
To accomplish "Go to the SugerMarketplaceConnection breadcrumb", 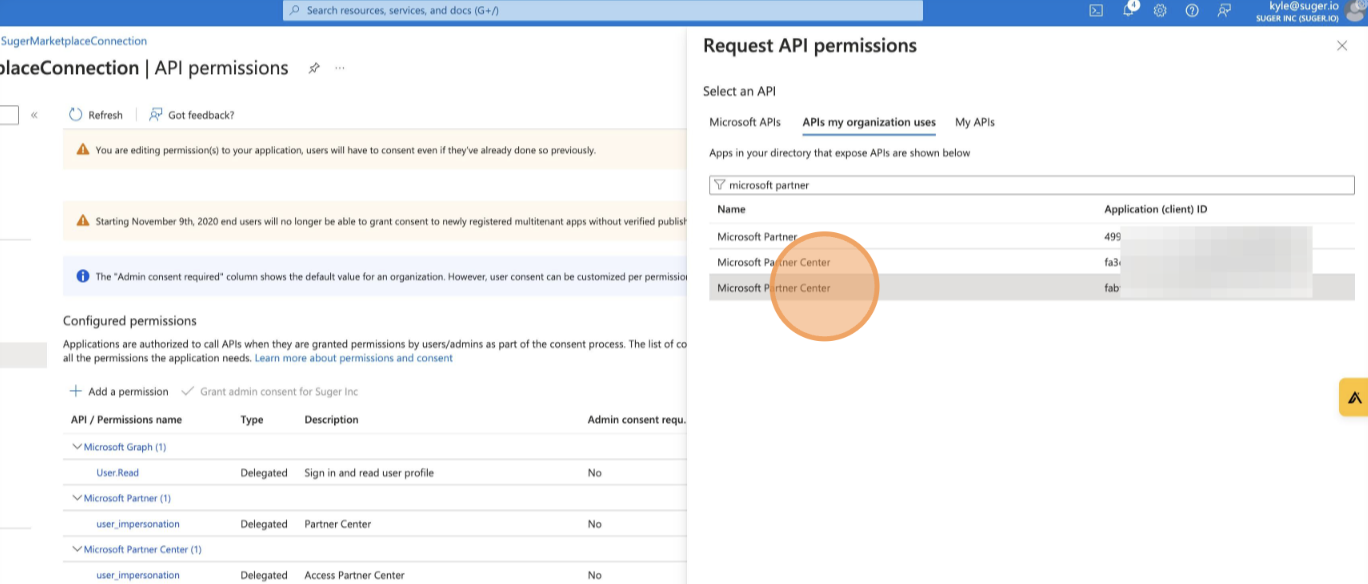I will 74,41.
